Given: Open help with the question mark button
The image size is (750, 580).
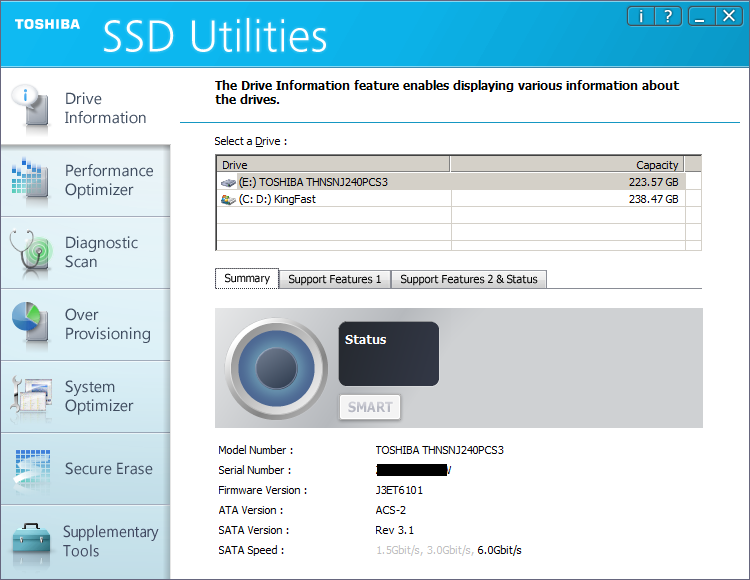Looking at the screenshot, I should coord(668,16).
